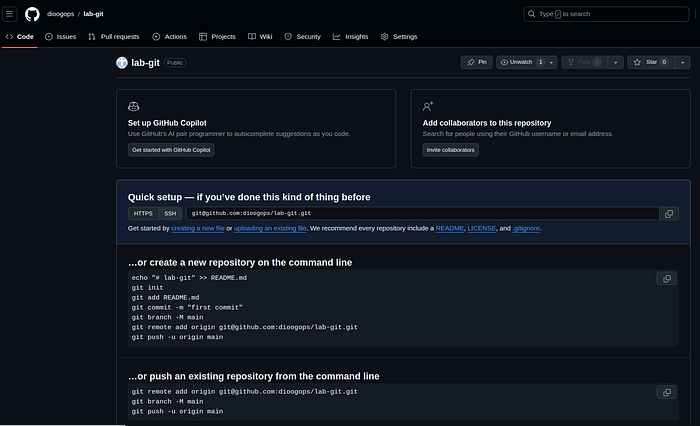Copy the clone URL to clipboard
The width and height of the screenshot is (700, 426).
[669, 213]
